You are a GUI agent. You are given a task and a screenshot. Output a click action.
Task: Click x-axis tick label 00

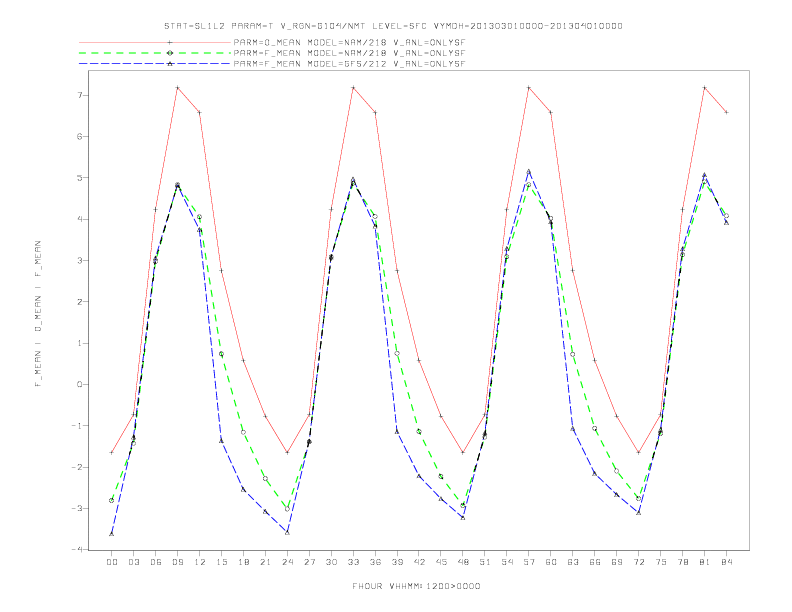[x=112, y=562]
